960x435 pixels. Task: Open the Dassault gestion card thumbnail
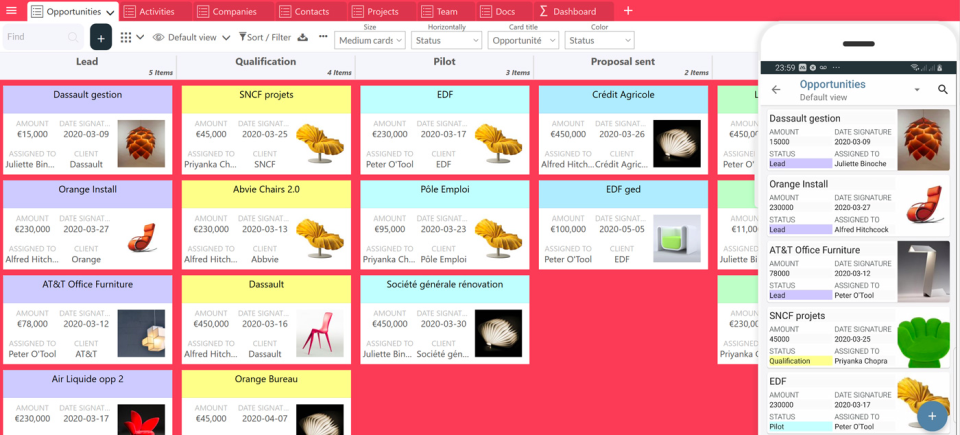click(141, 143)
